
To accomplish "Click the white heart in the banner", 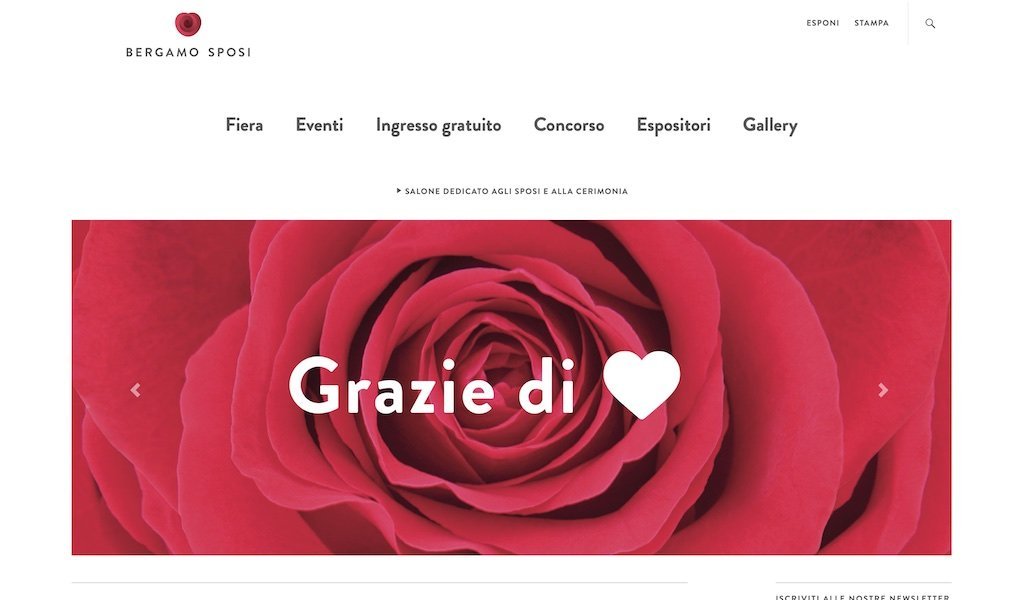I will tap(641, 384).
